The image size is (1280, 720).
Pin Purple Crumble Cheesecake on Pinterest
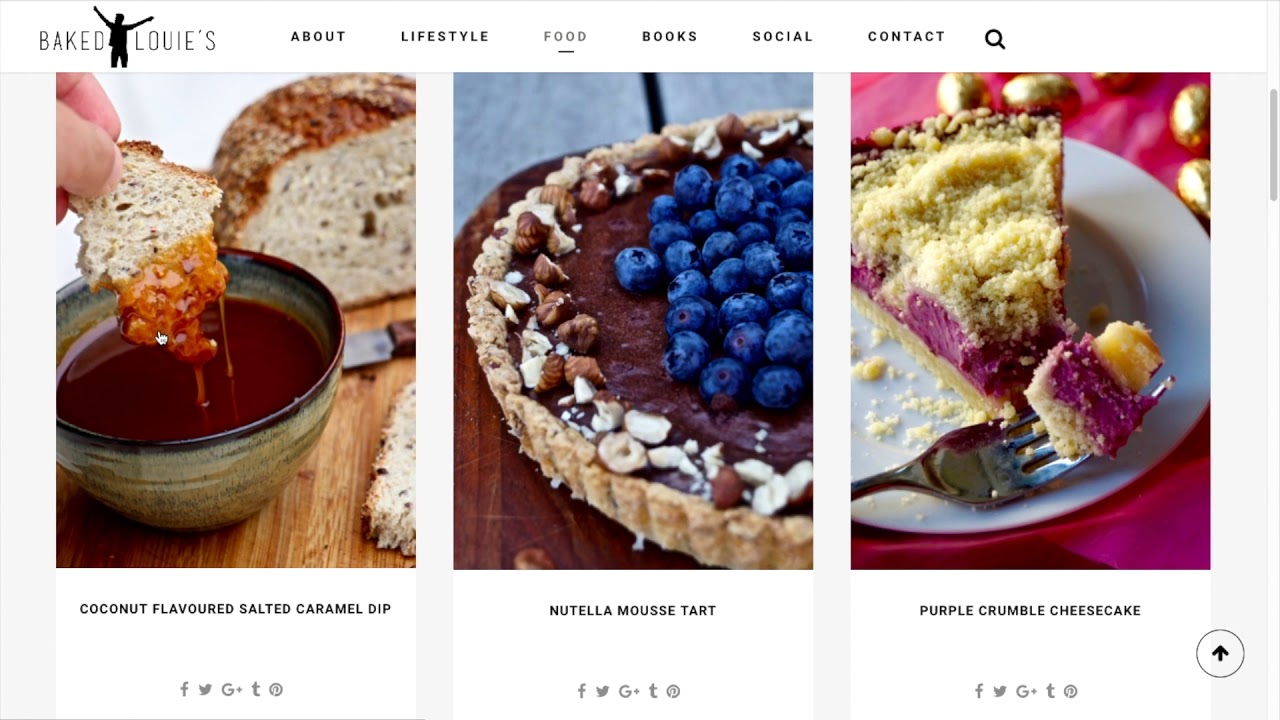click(1071, 691)
